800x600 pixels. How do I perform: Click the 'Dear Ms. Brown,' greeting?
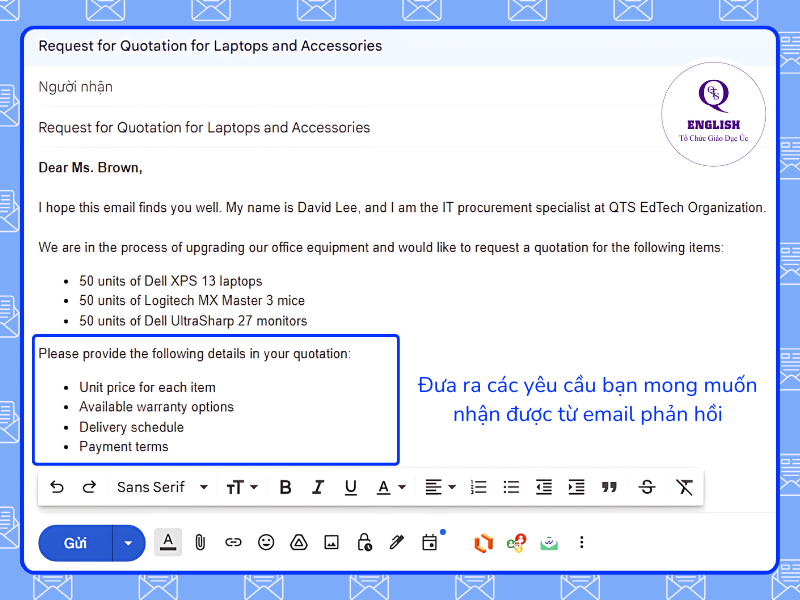click(x=90, y=167)
